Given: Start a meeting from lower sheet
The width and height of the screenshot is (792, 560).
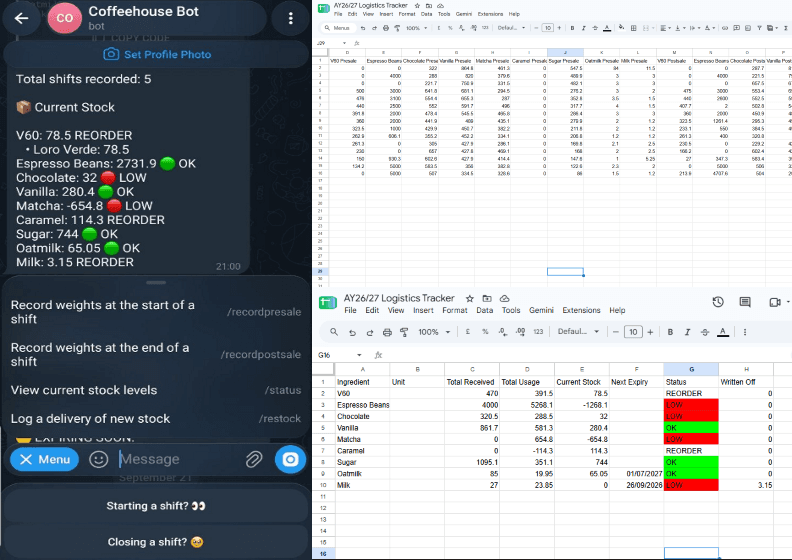Looking at the screenshot, I should [775, 302].
